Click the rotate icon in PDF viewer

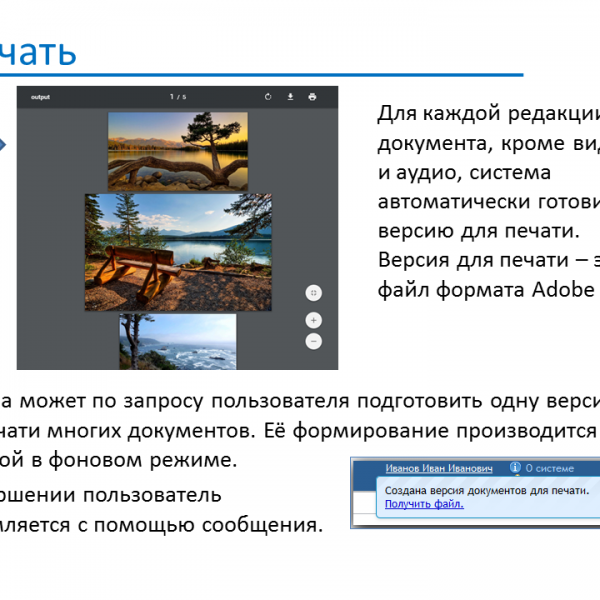(x=268, y=97)
